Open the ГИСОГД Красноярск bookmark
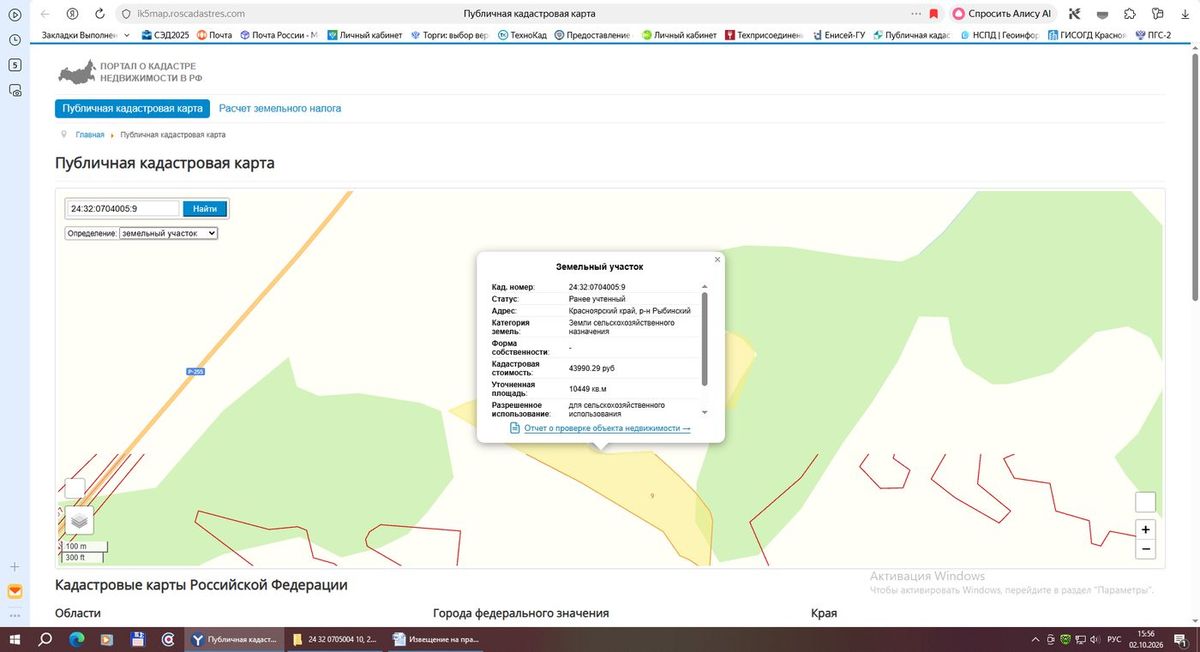The height and width of the screenshot is (652, 1200). pyautogui.click(x=1086, y=35)
